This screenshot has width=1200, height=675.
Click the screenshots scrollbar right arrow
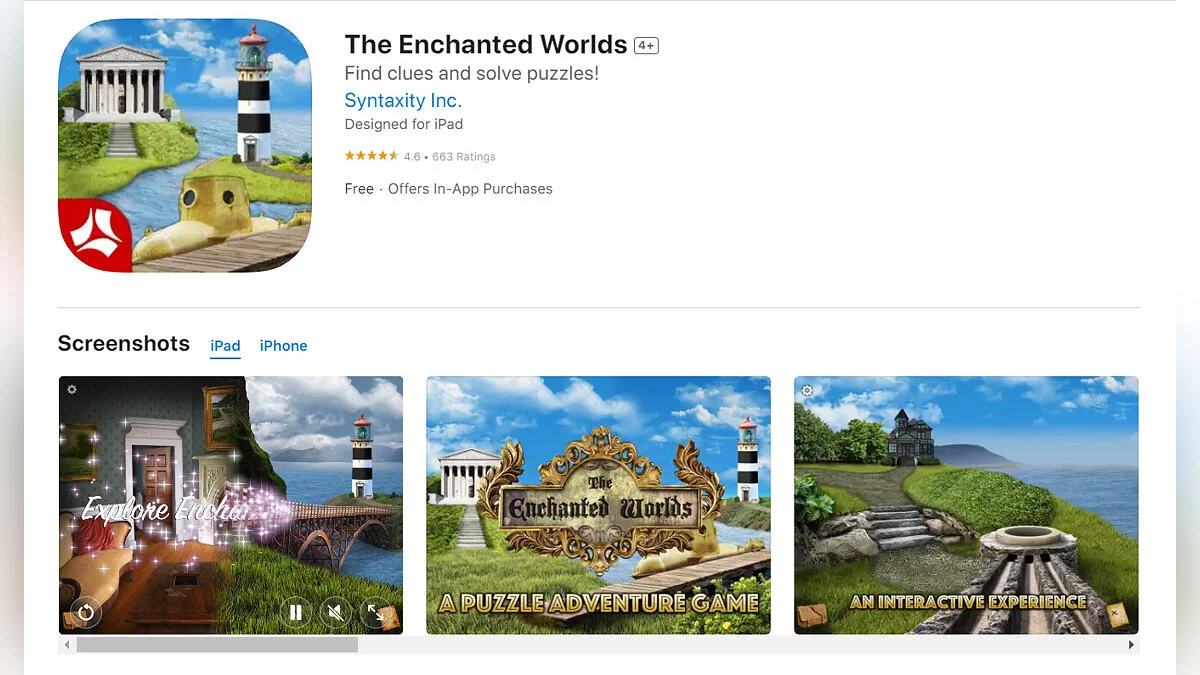coord(1131,645)
